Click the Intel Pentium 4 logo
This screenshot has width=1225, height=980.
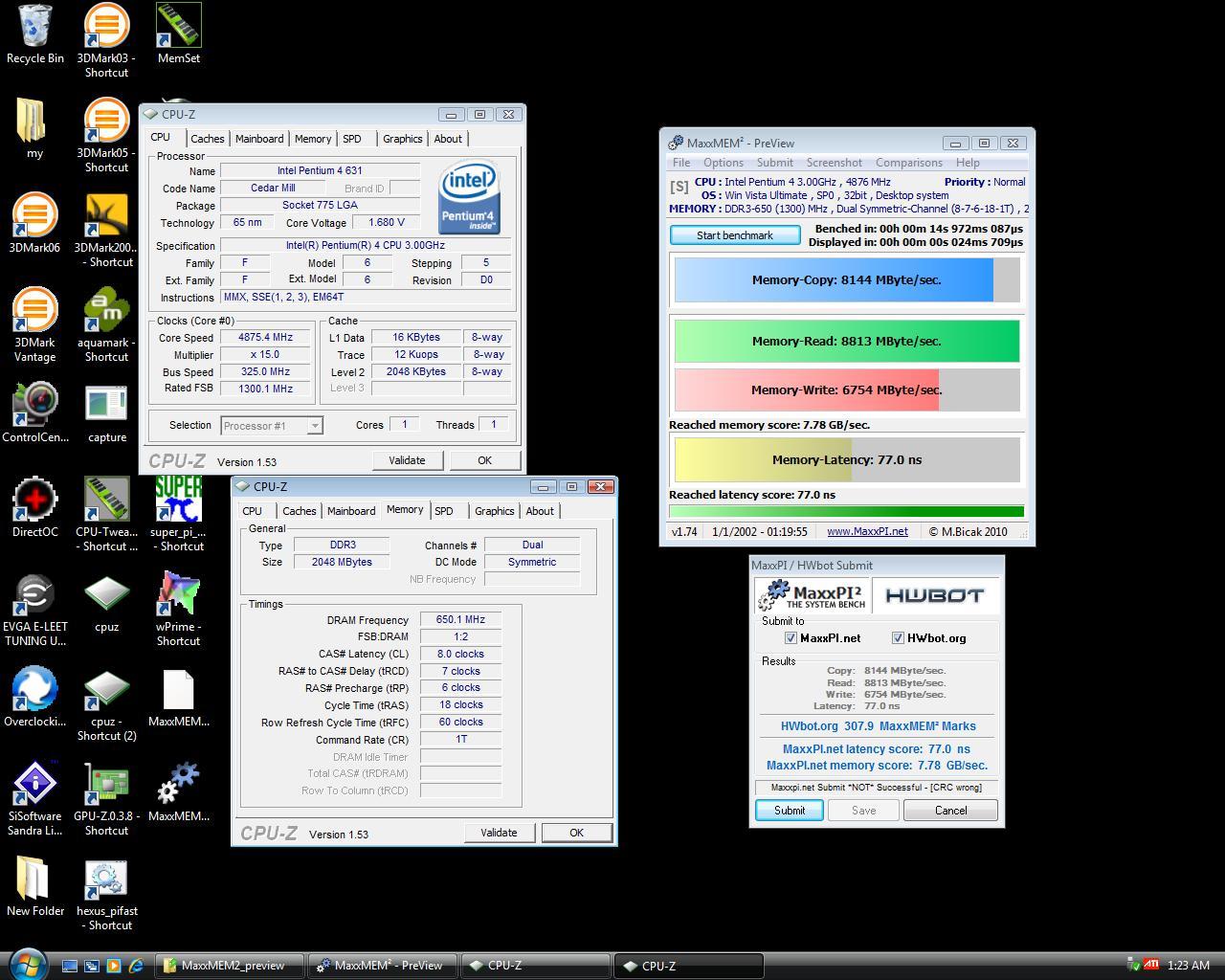click(x=469, y=197)
